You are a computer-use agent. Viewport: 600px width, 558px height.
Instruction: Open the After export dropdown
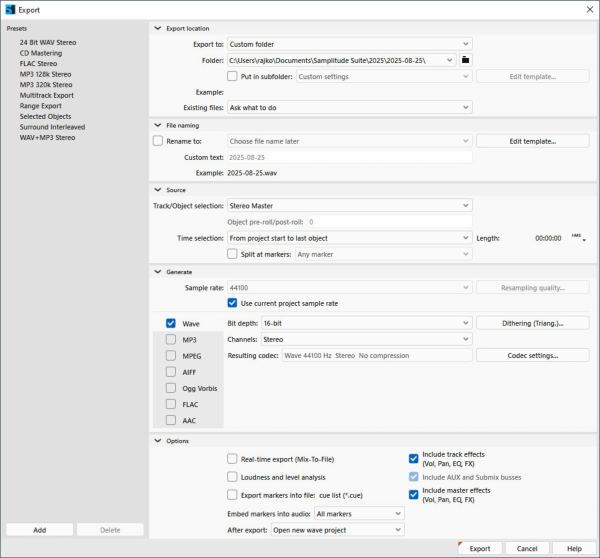coord(338,530)
